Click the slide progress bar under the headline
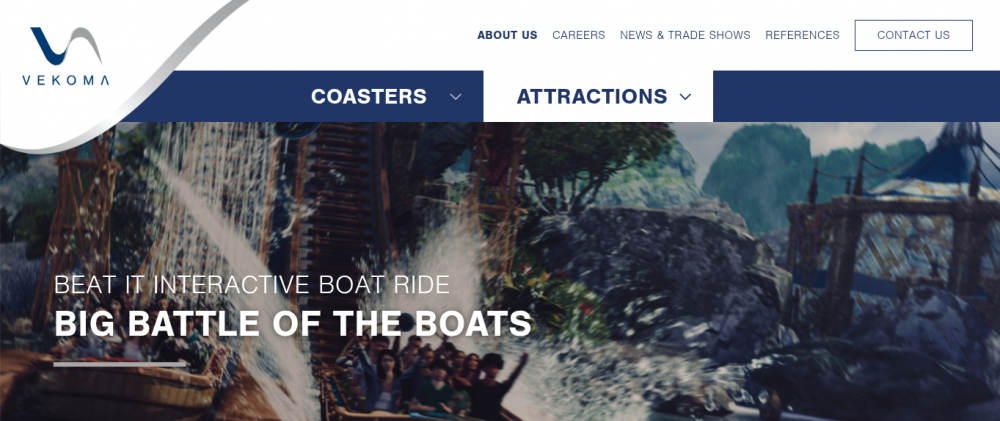 point(121,364)
